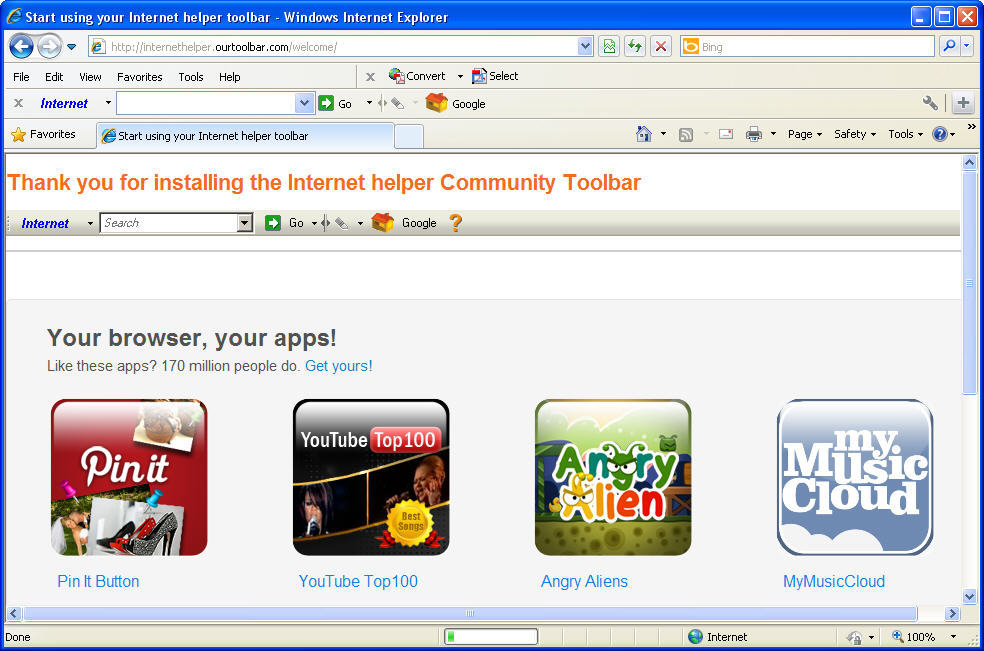Screen dimensions: 984x651
Task: Open the View menu
Action: 90,77
